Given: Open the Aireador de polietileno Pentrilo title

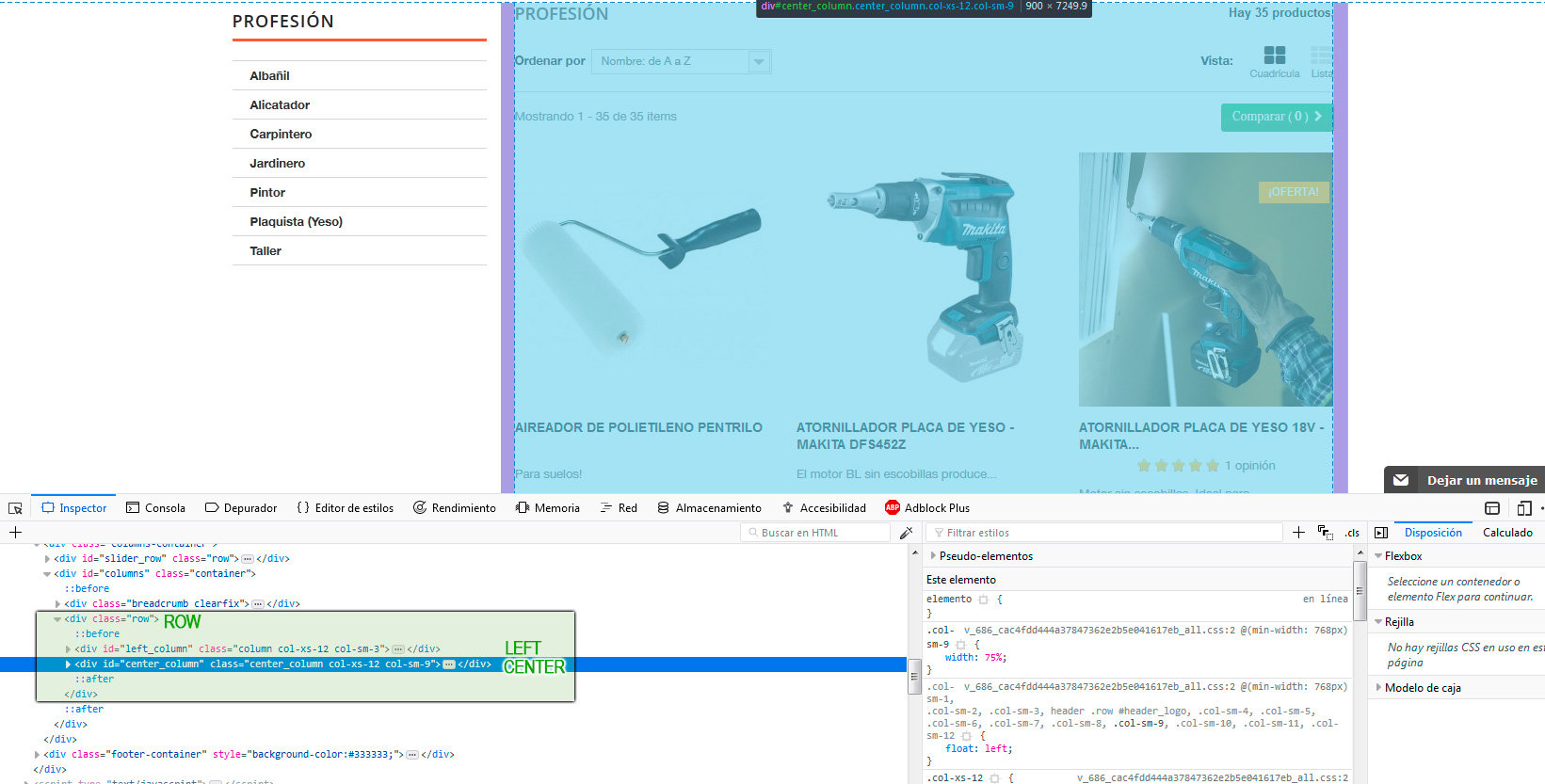Looking at the screenshot, I should coord(638,427).
